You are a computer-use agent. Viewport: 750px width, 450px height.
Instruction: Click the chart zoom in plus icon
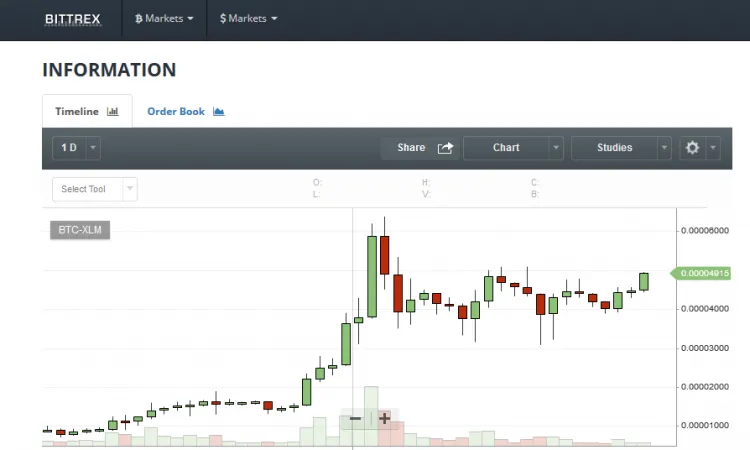[x=385, y=418]
